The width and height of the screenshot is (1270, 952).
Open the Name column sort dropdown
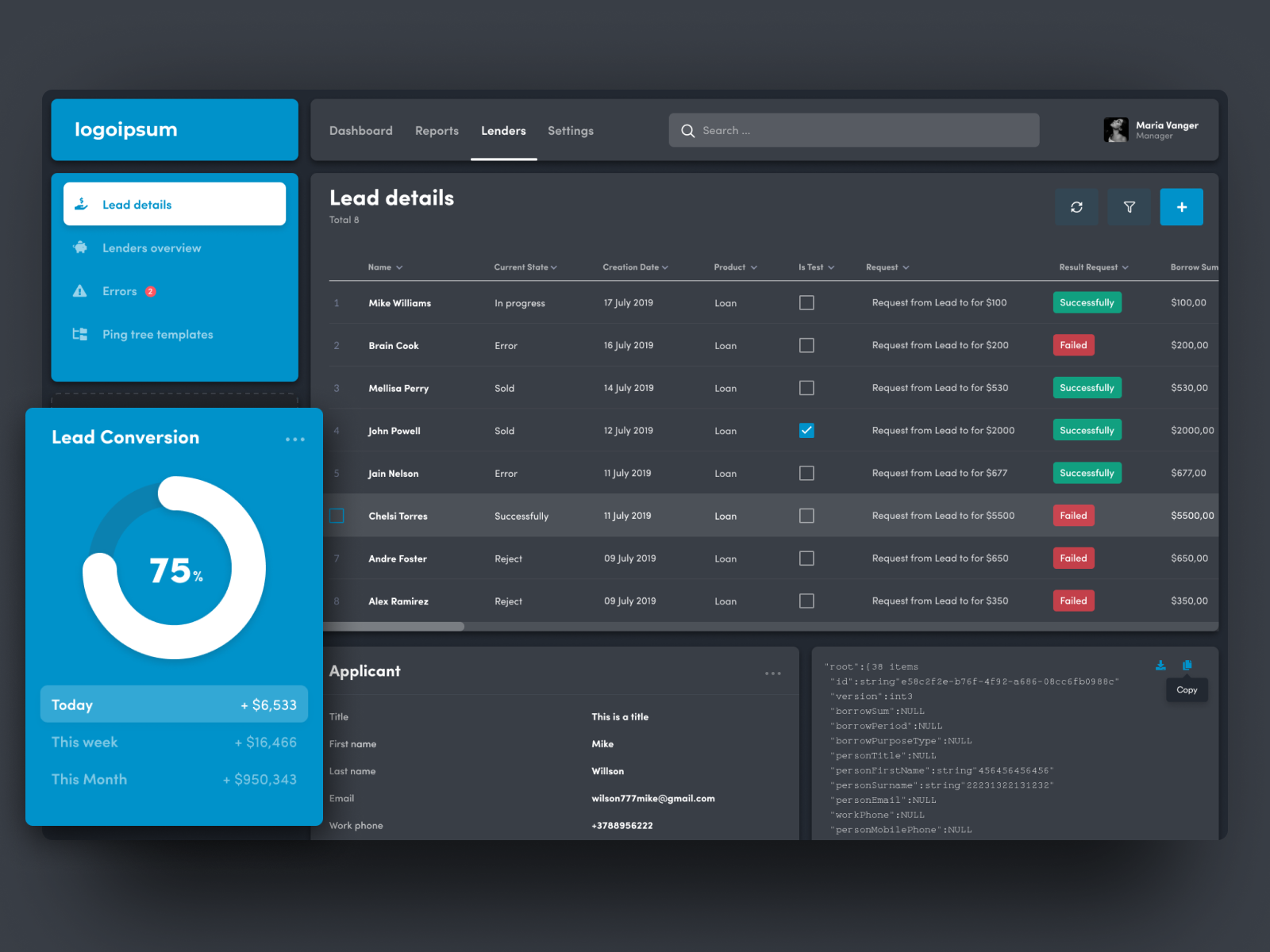(400, 267)
